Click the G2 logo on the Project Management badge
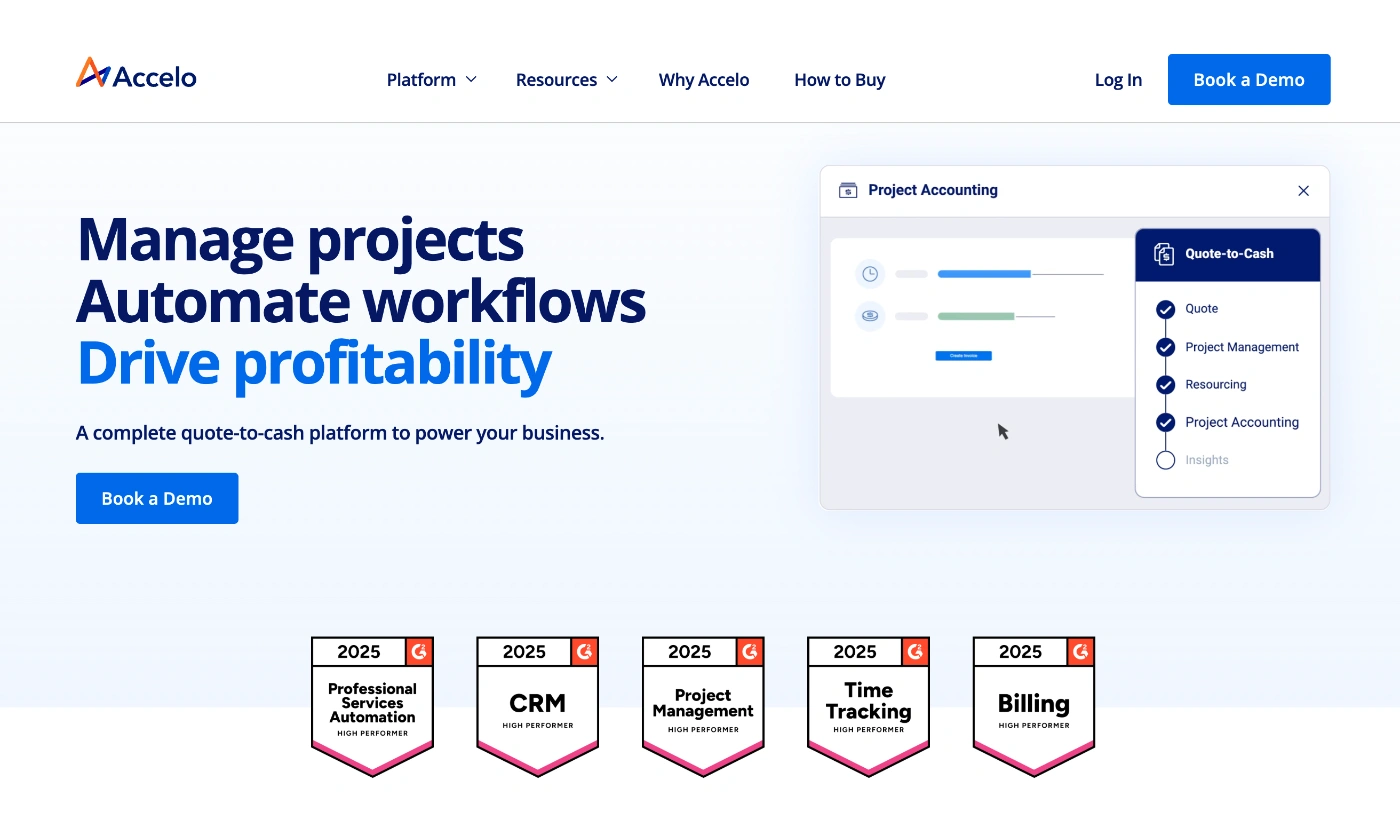The image size is (1400, 828). [751, 651]
